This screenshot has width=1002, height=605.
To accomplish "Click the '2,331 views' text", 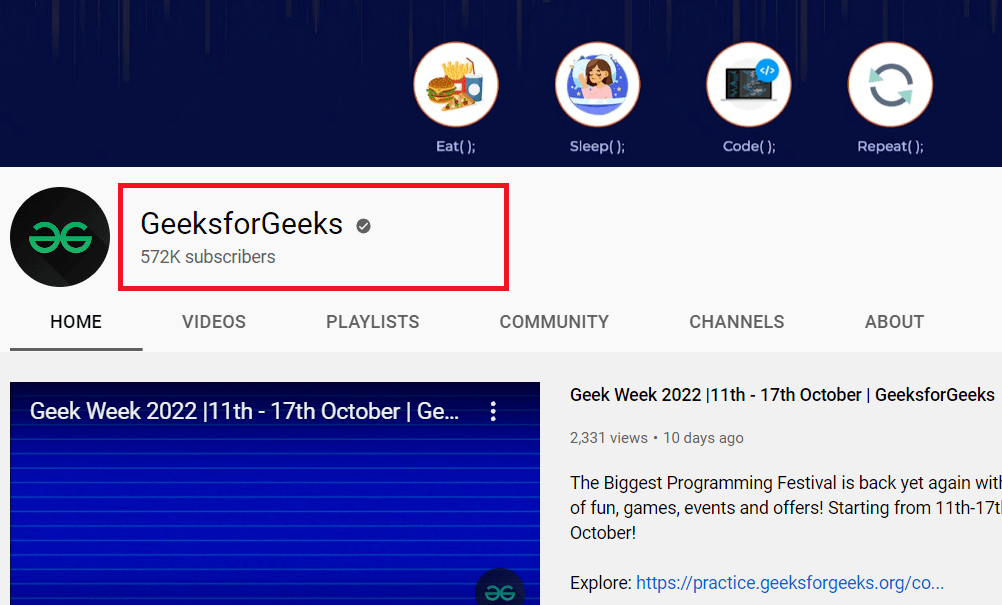I will click(608, 438).
